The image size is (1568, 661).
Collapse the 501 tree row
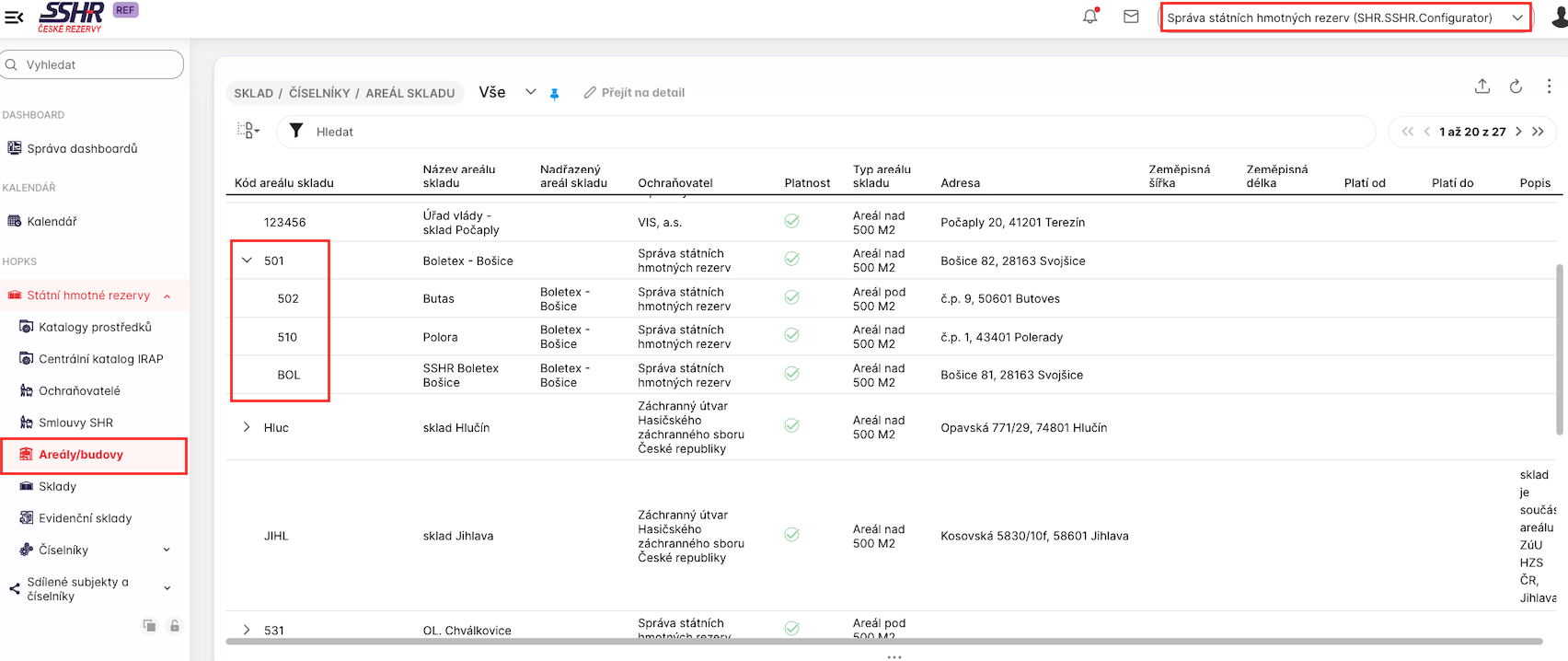coord(247,261)
